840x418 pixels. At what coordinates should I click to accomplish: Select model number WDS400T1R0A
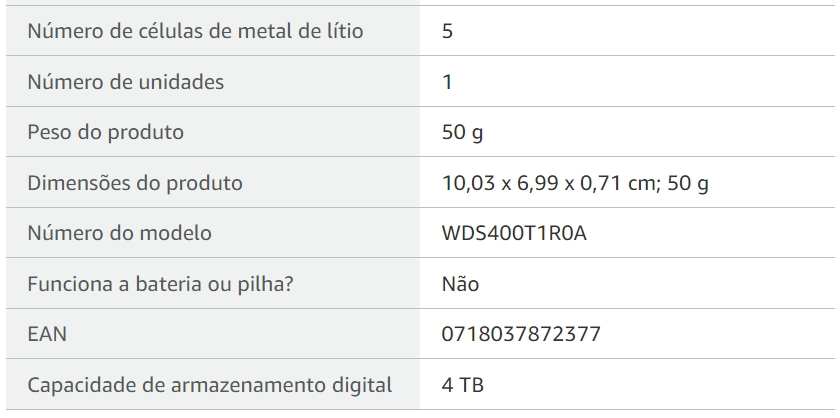(x=514, y=233)
